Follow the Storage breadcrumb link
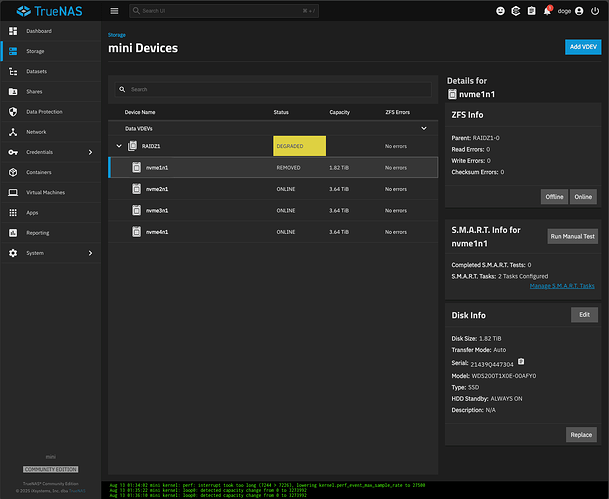 pos(117,35)
